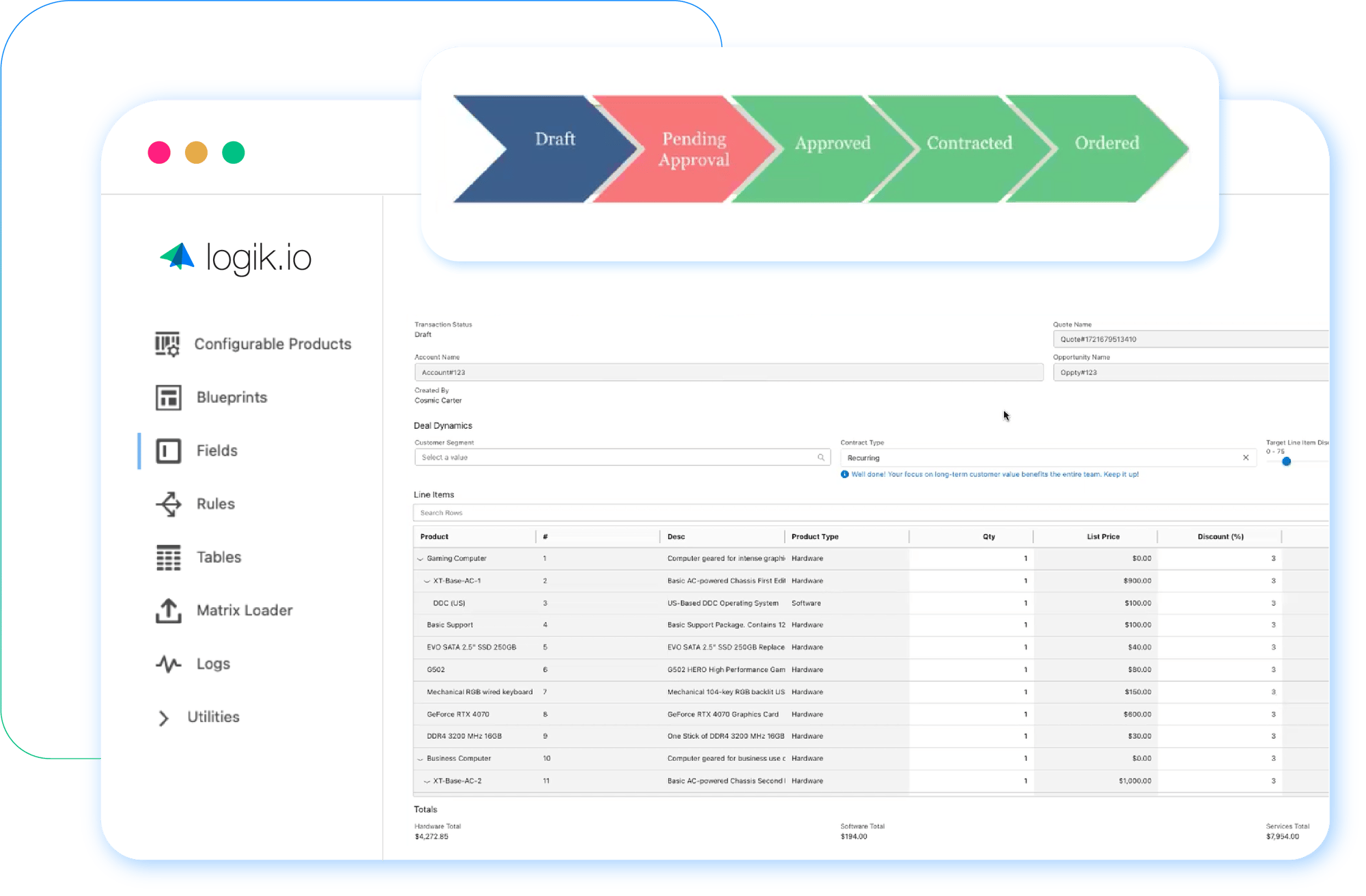Collapse the XT-Base-AC-1 row
The image size is (1366, 896).
click(427, 581)
